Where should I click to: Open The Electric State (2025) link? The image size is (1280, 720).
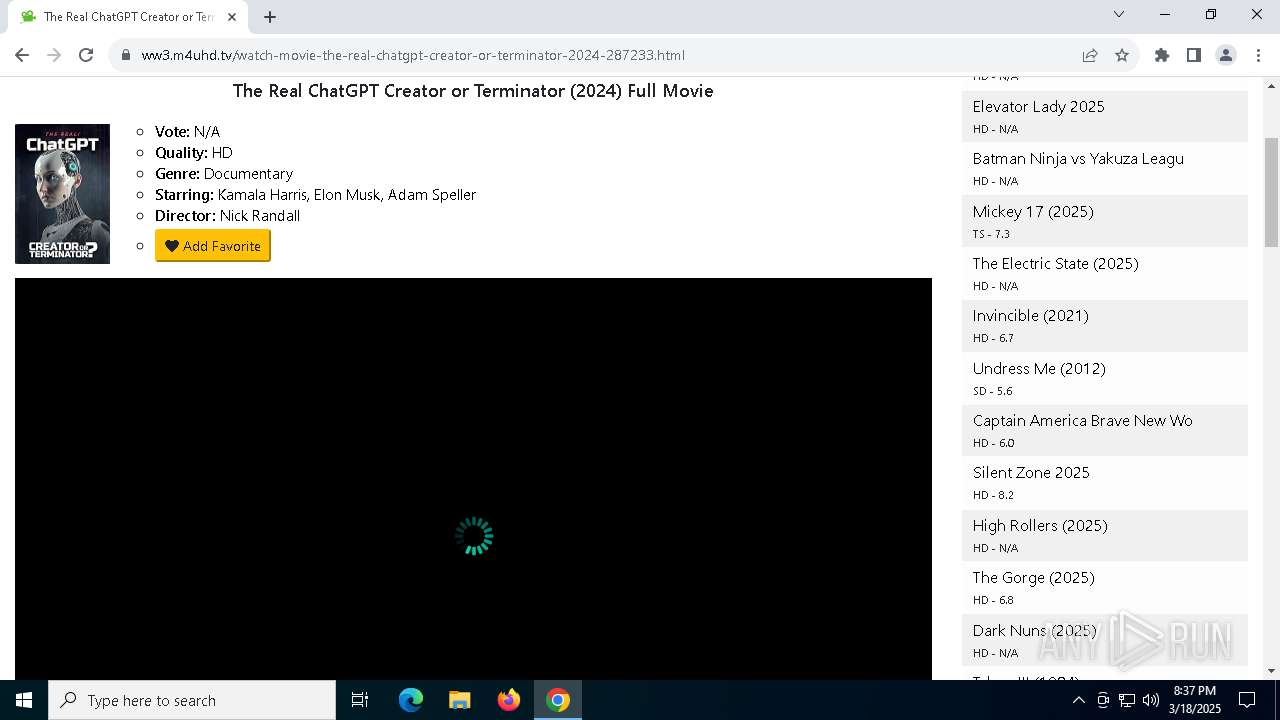pos(1056,263)
